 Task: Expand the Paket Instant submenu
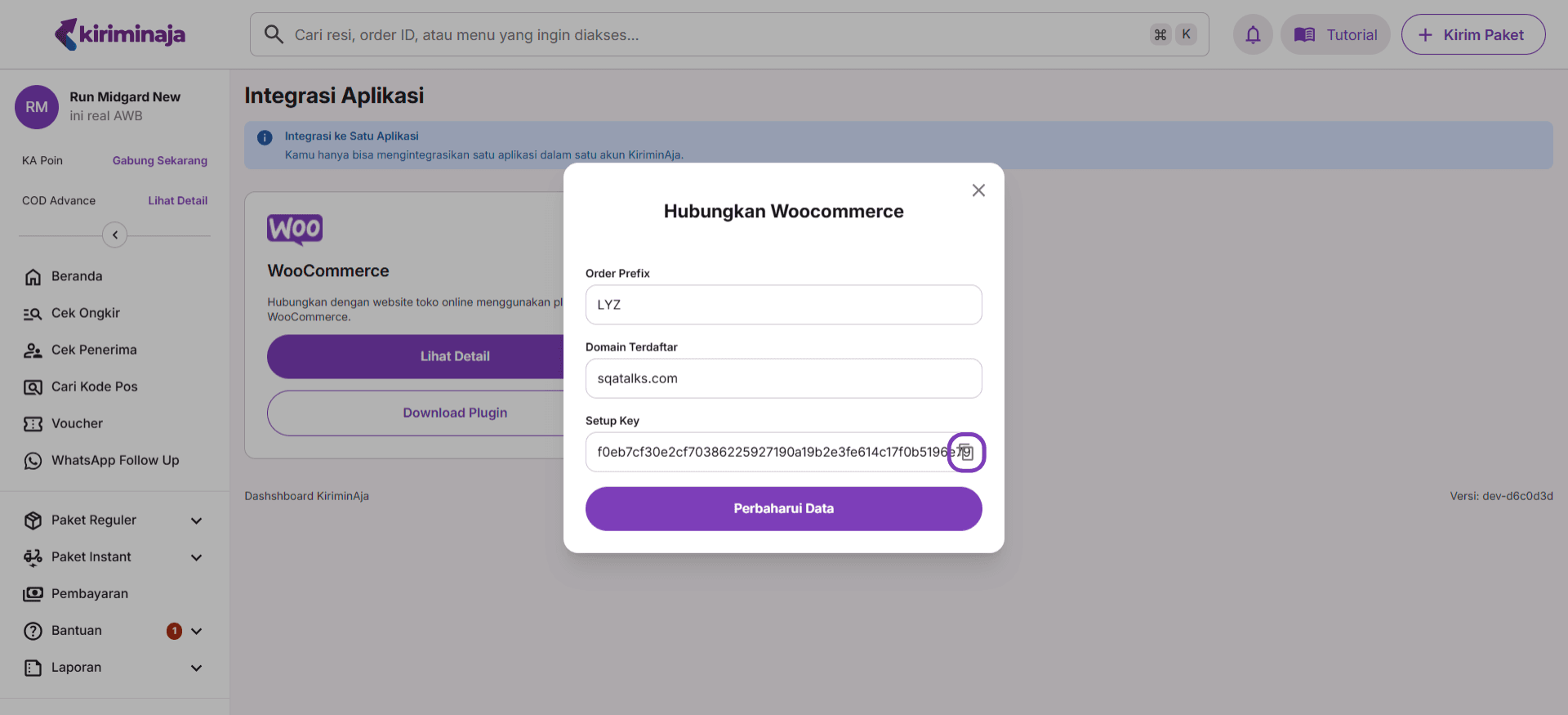click(196, 557)
